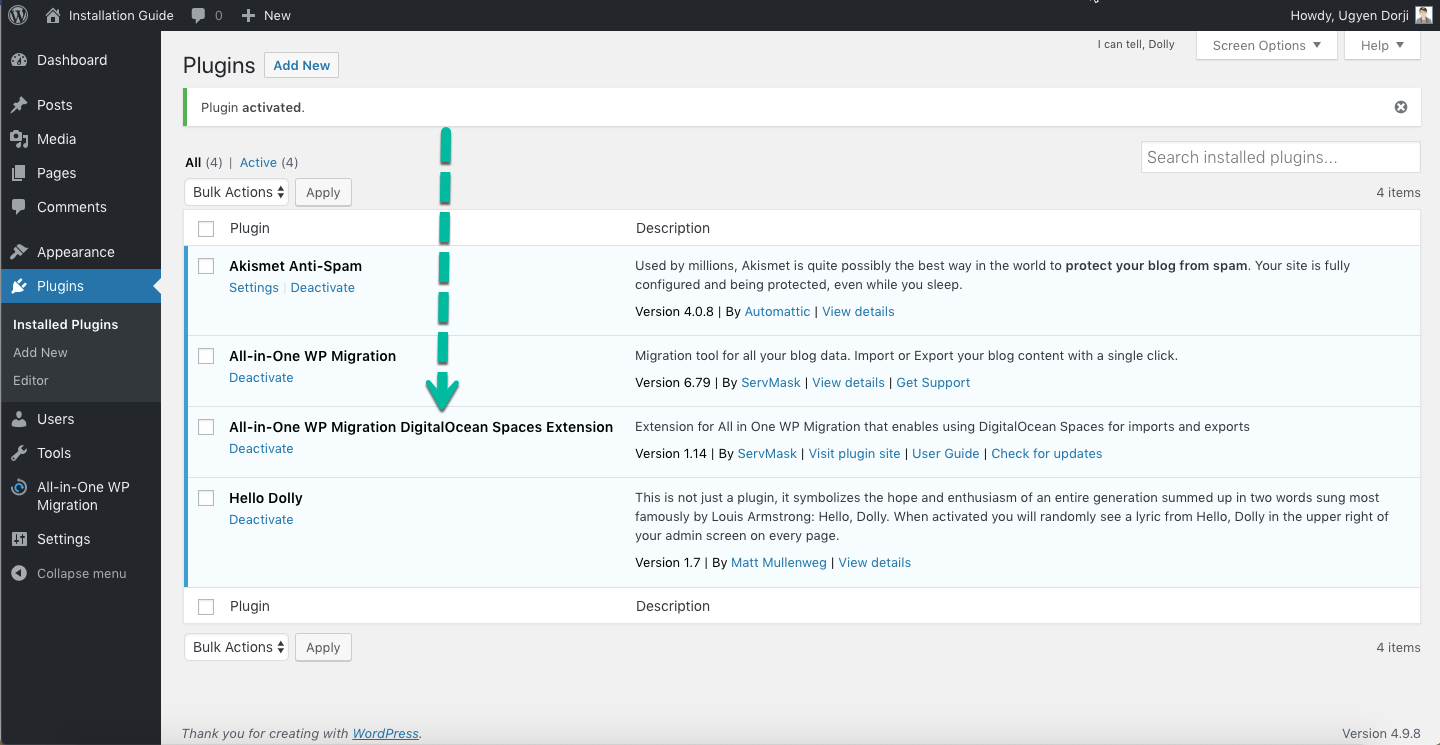Toggle the select-all checkbox in table header
The height and width of the screenshot is (745, 1440).
206,229
